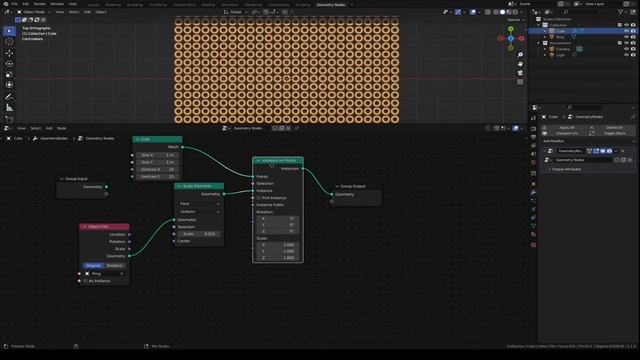Click the Scale value slider in Scale Elements
Viewport: 640px width, 360px height.
(x=199, y=234)
